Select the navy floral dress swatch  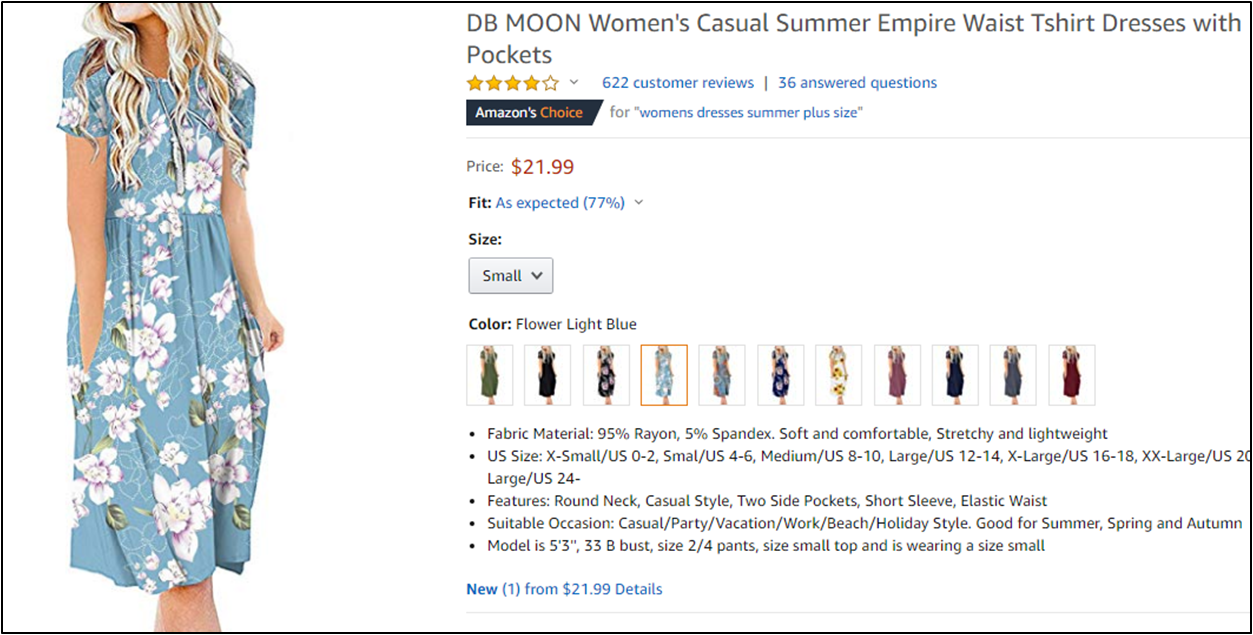tap(780, 375)
